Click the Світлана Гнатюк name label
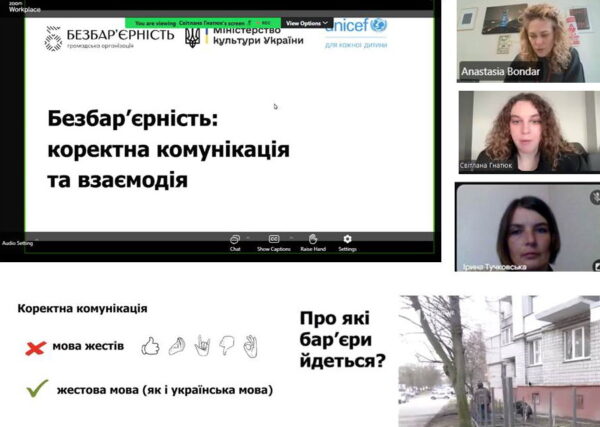 point(486,166)
